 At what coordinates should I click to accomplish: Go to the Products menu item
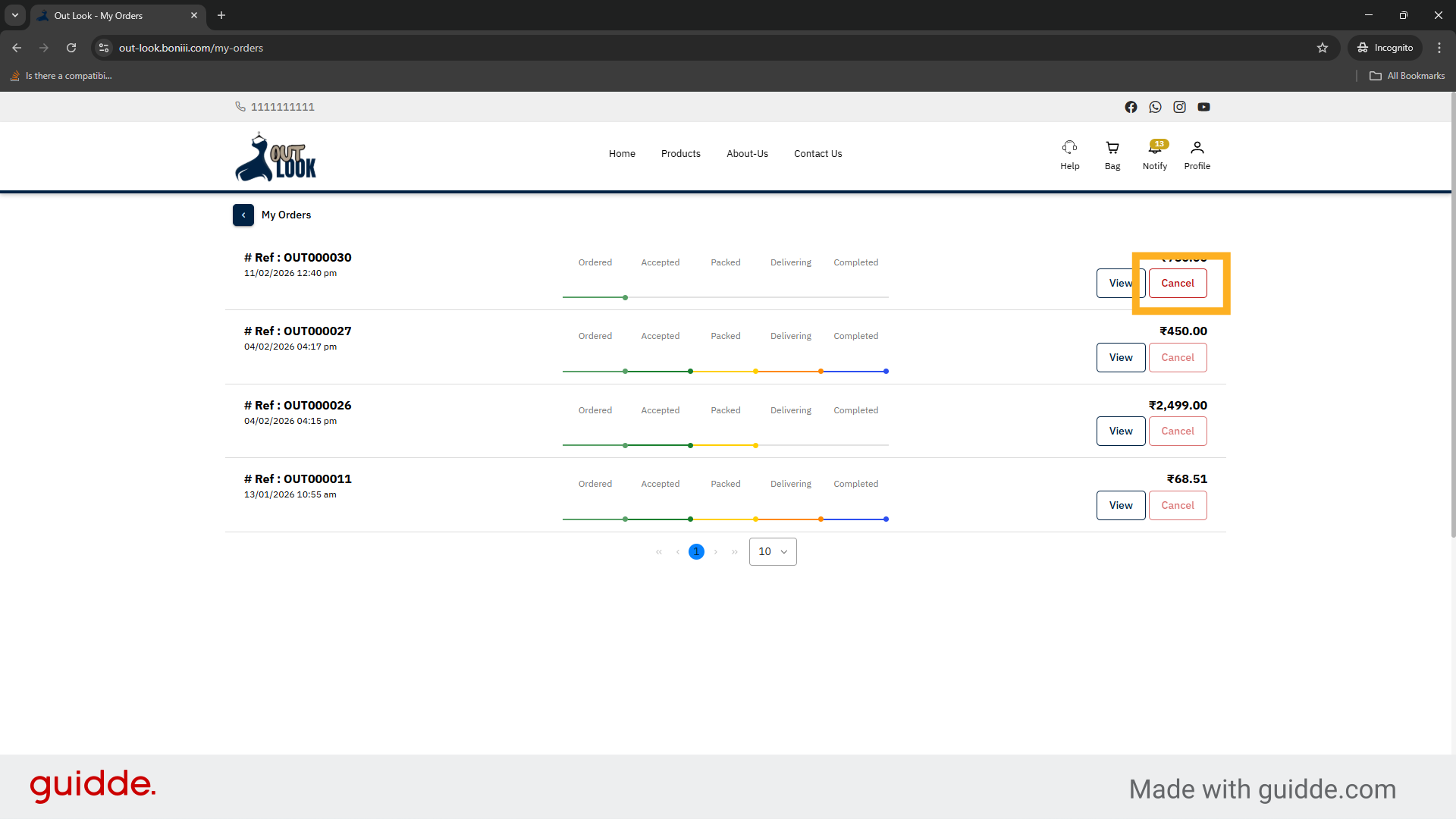click(680, 154)
